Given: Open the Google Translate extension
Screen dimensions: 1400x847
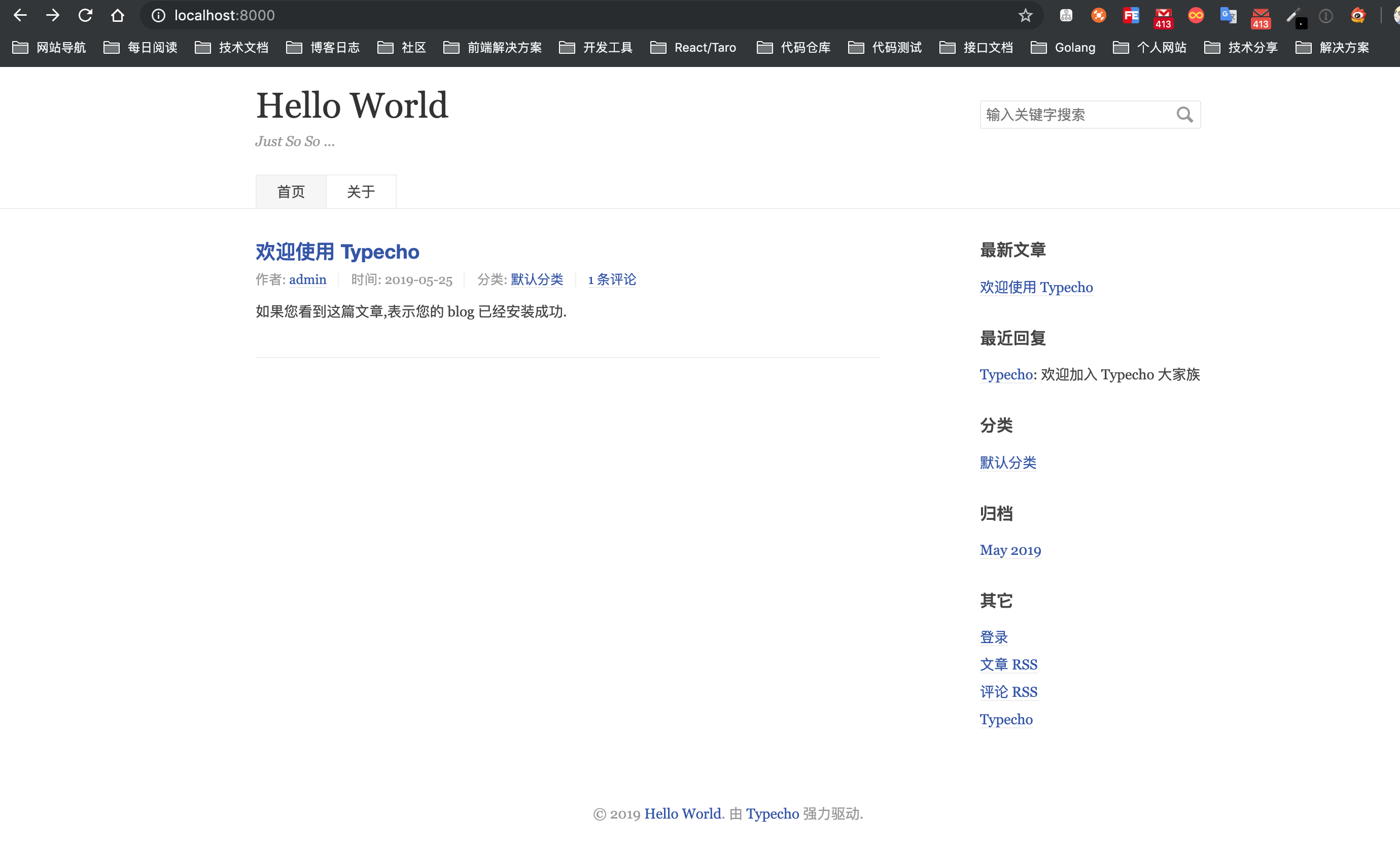Looking at the screenshot, I should click(x=1229, y=15).
